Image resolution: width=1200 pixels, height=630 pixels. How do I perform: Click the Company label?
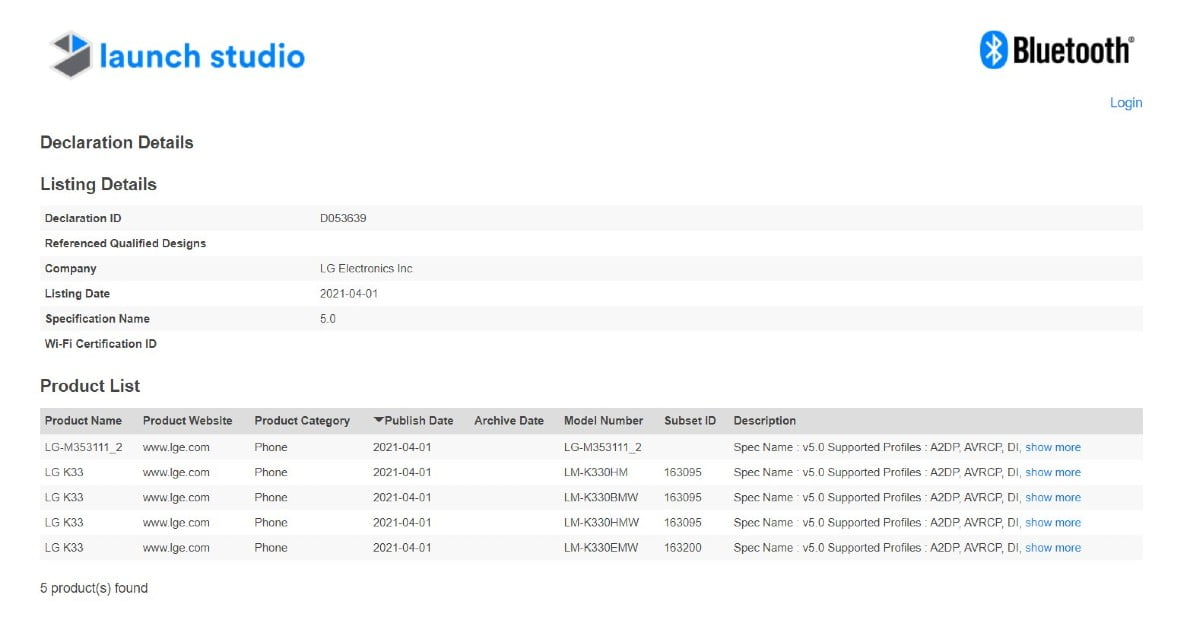pos(71,268)
